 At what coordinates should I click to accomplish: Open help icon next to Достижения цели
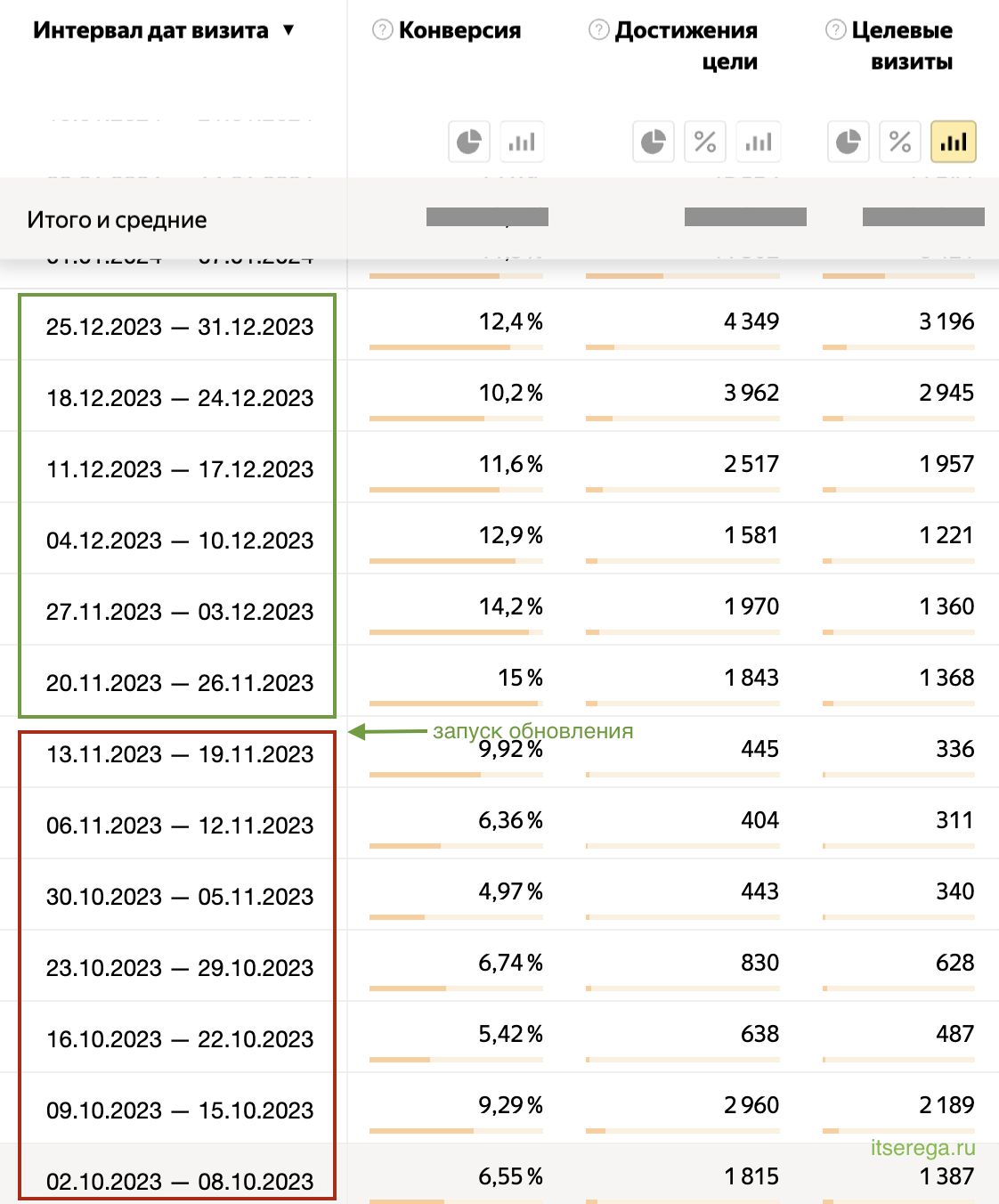point(598,30)
